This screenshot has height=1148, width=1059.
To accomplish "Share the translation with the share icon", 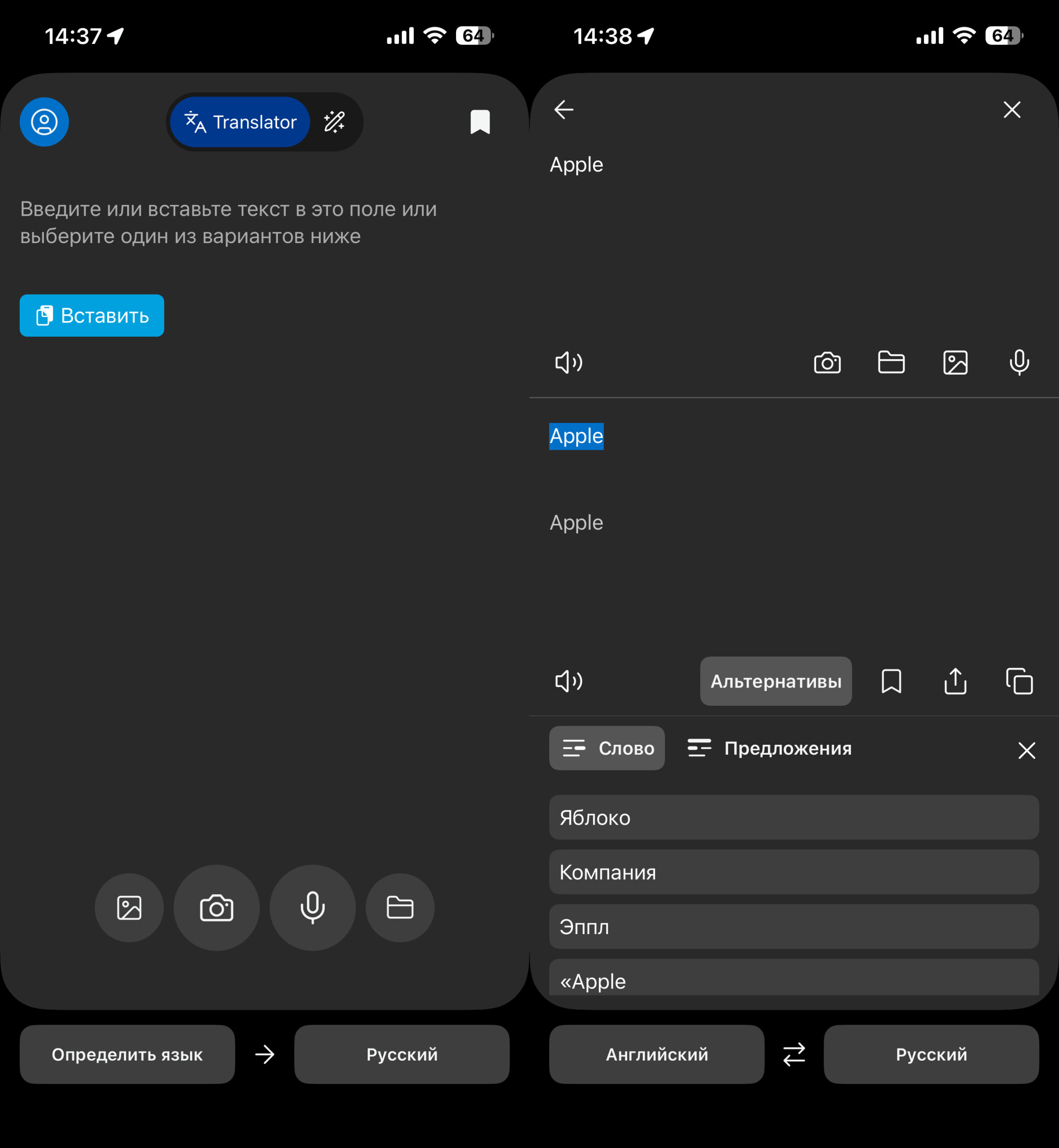I will click(955, 681).
